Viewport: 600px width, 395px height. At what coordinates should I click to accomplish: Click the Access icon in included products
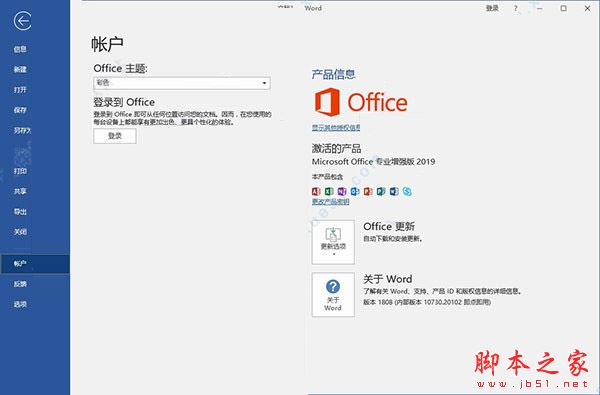pyautogui.click(x=316, y=191)
